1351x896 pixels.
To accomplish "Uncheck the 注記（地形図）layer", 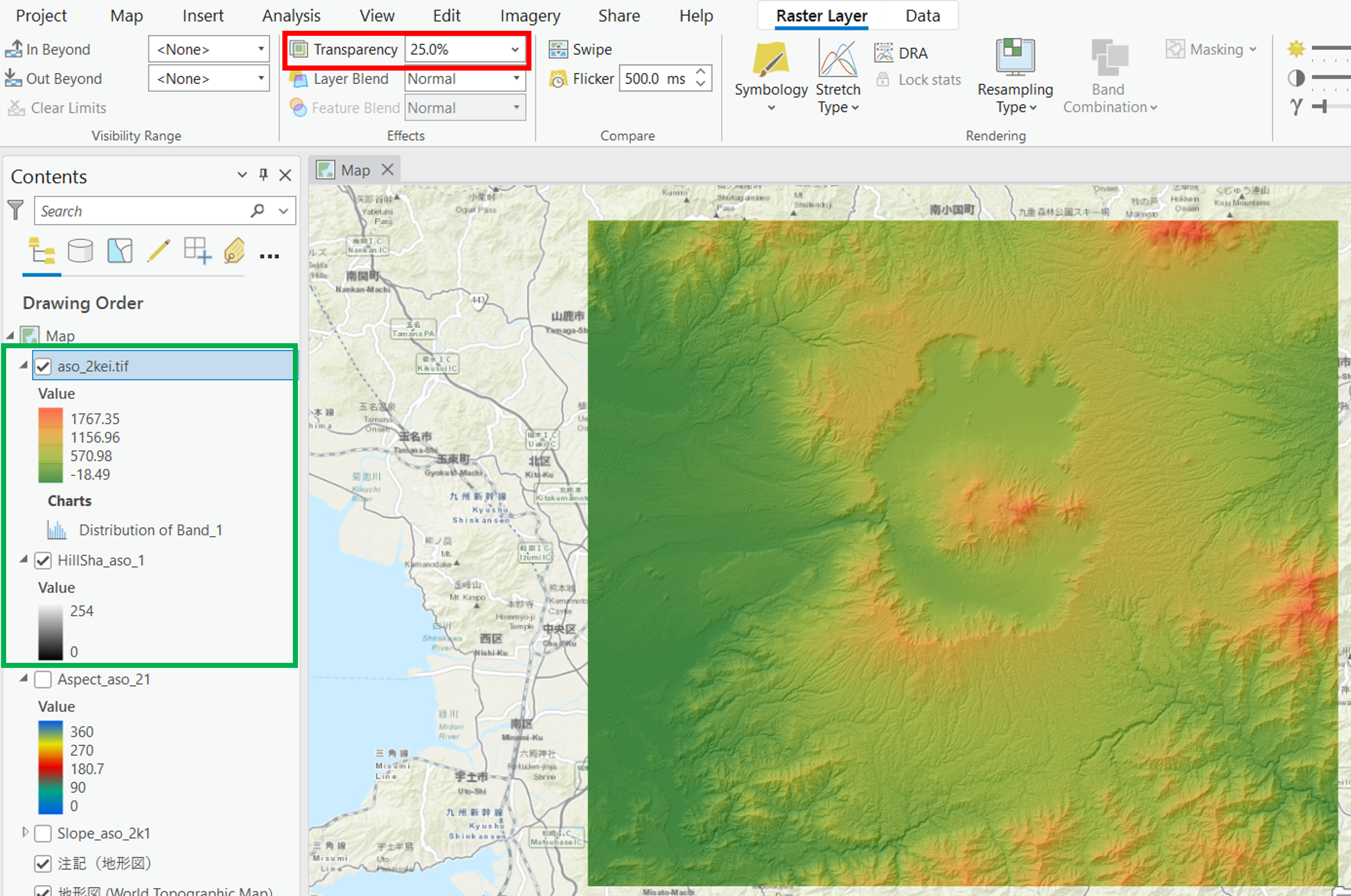I will 43,863.
